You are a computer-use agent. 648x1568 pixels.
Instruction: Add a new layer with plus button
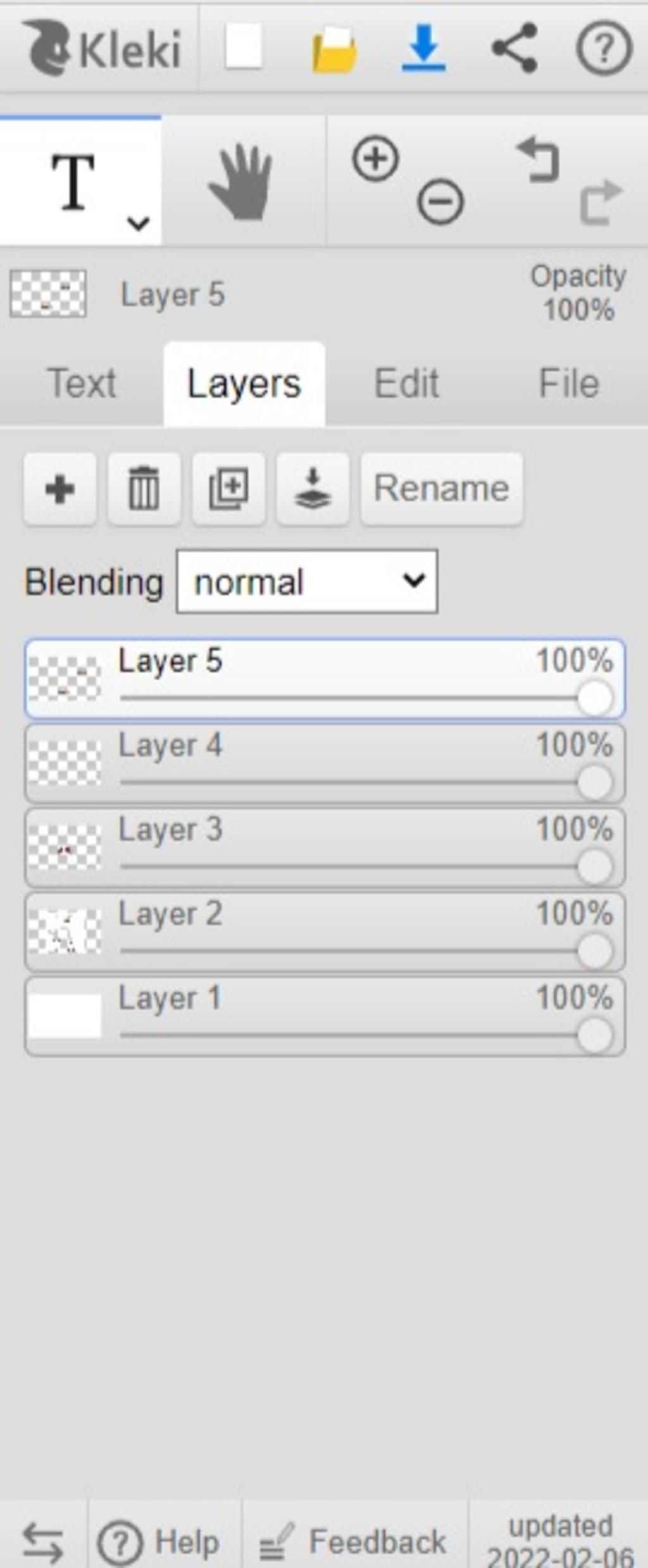pyautogui.click(x=60, y=488)
